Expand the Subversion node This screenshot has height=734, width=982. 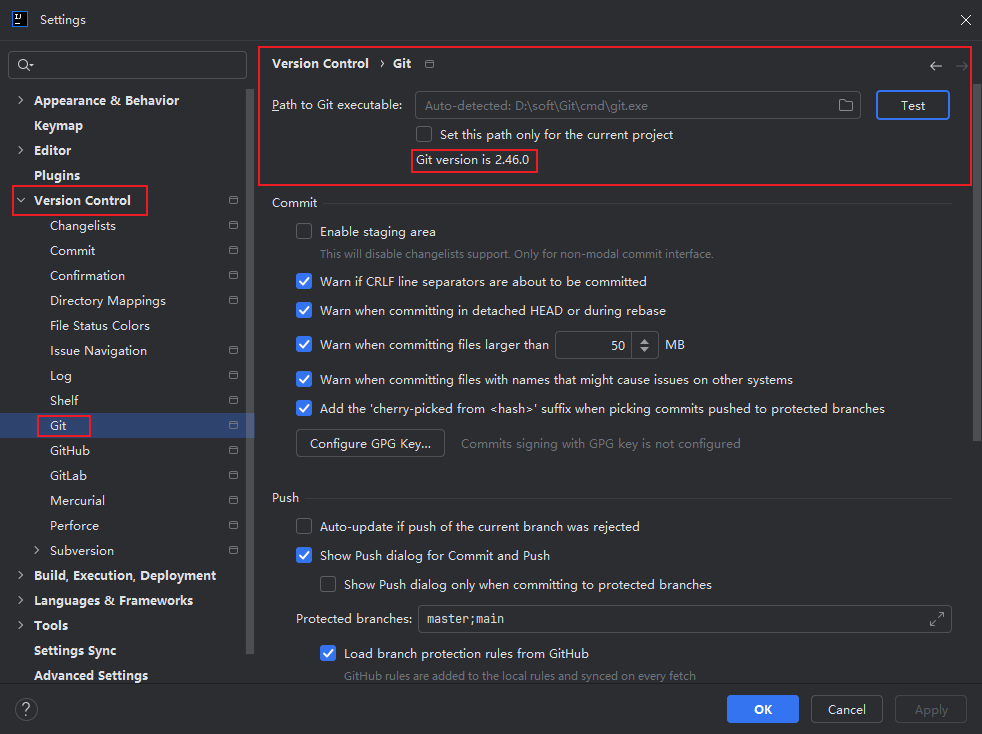point(36,550)
